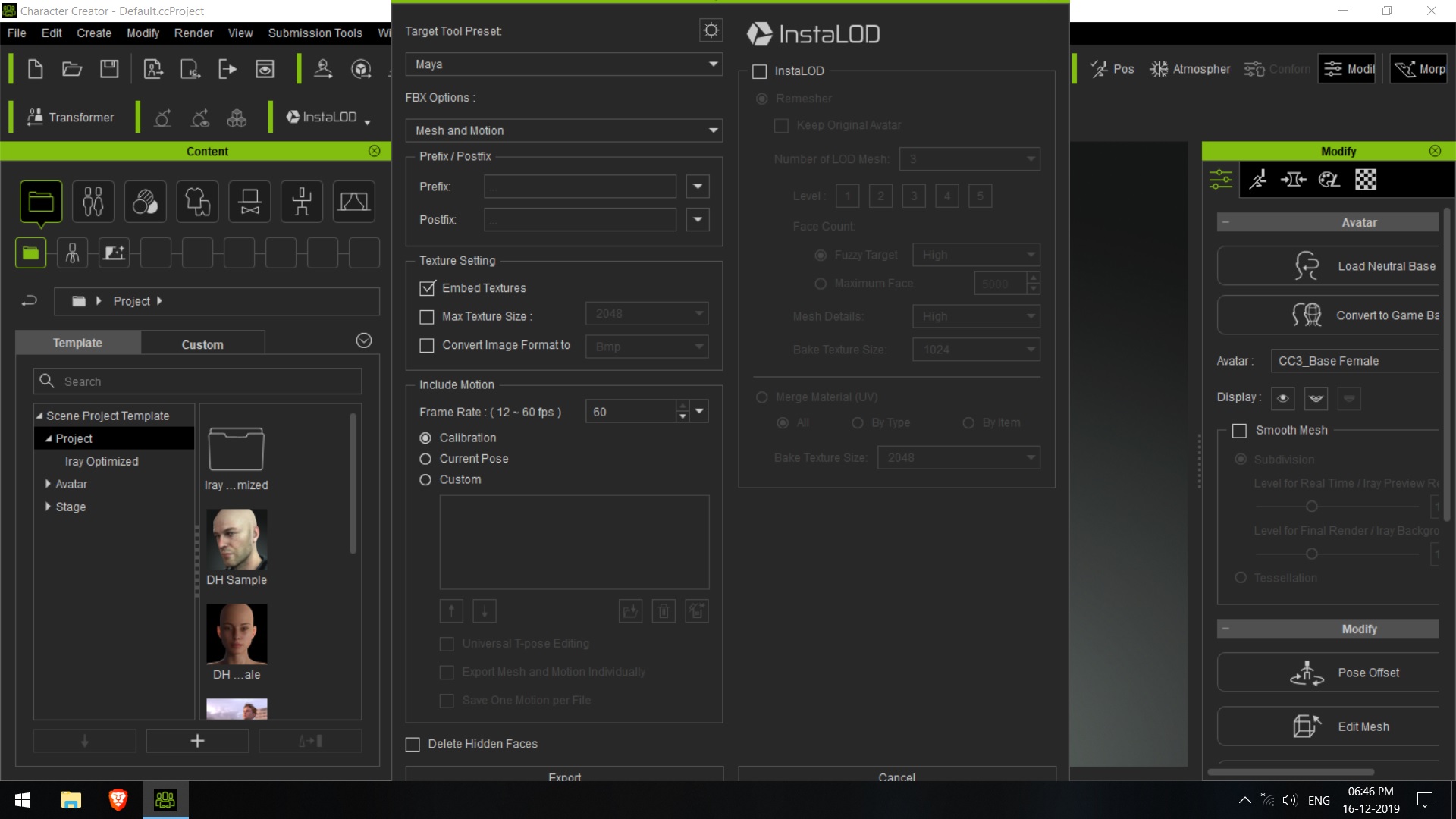Click the Save Project disk icon

pos(109,69)
